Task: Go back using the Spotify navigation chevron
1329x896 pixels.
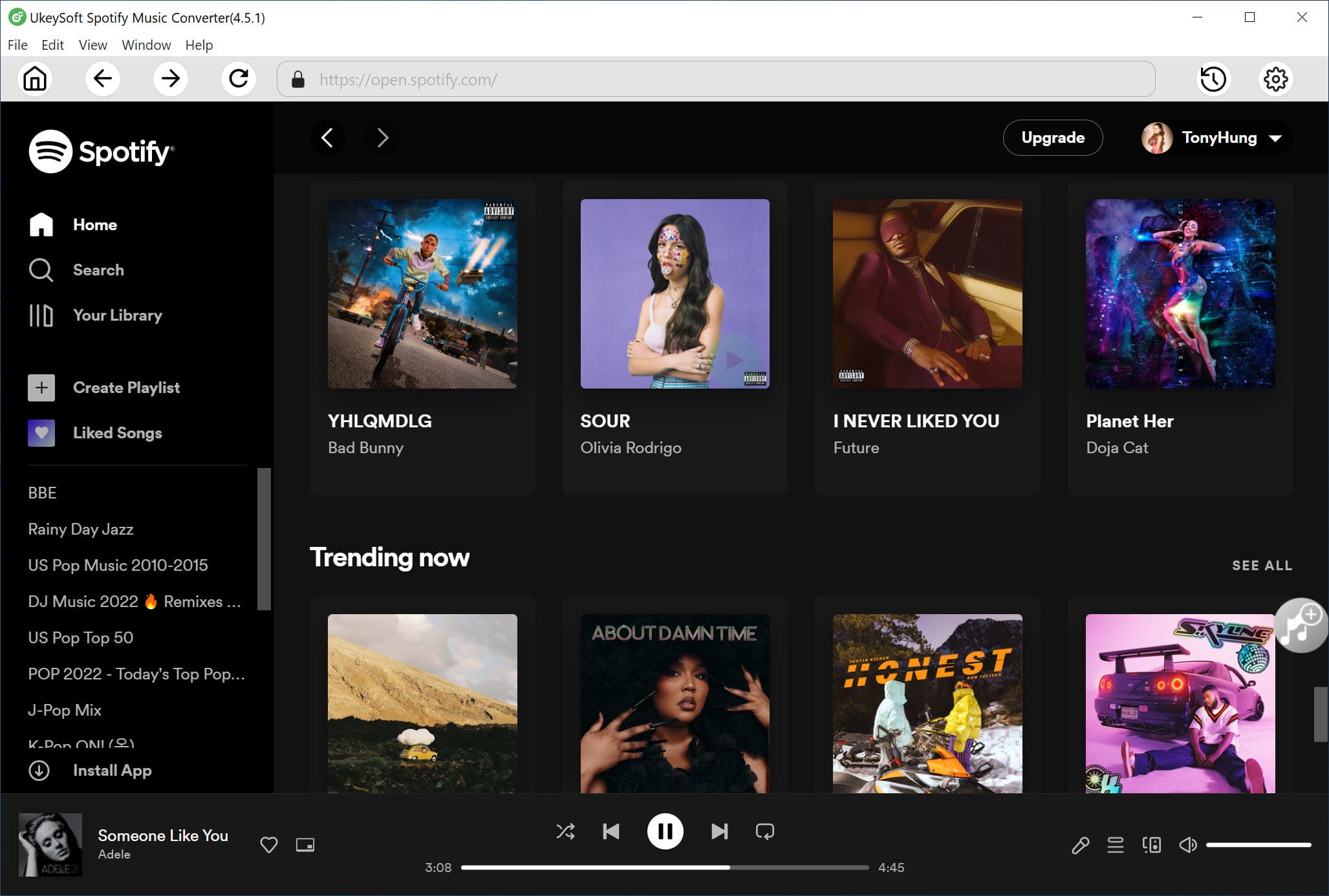Action: [328, 138]
